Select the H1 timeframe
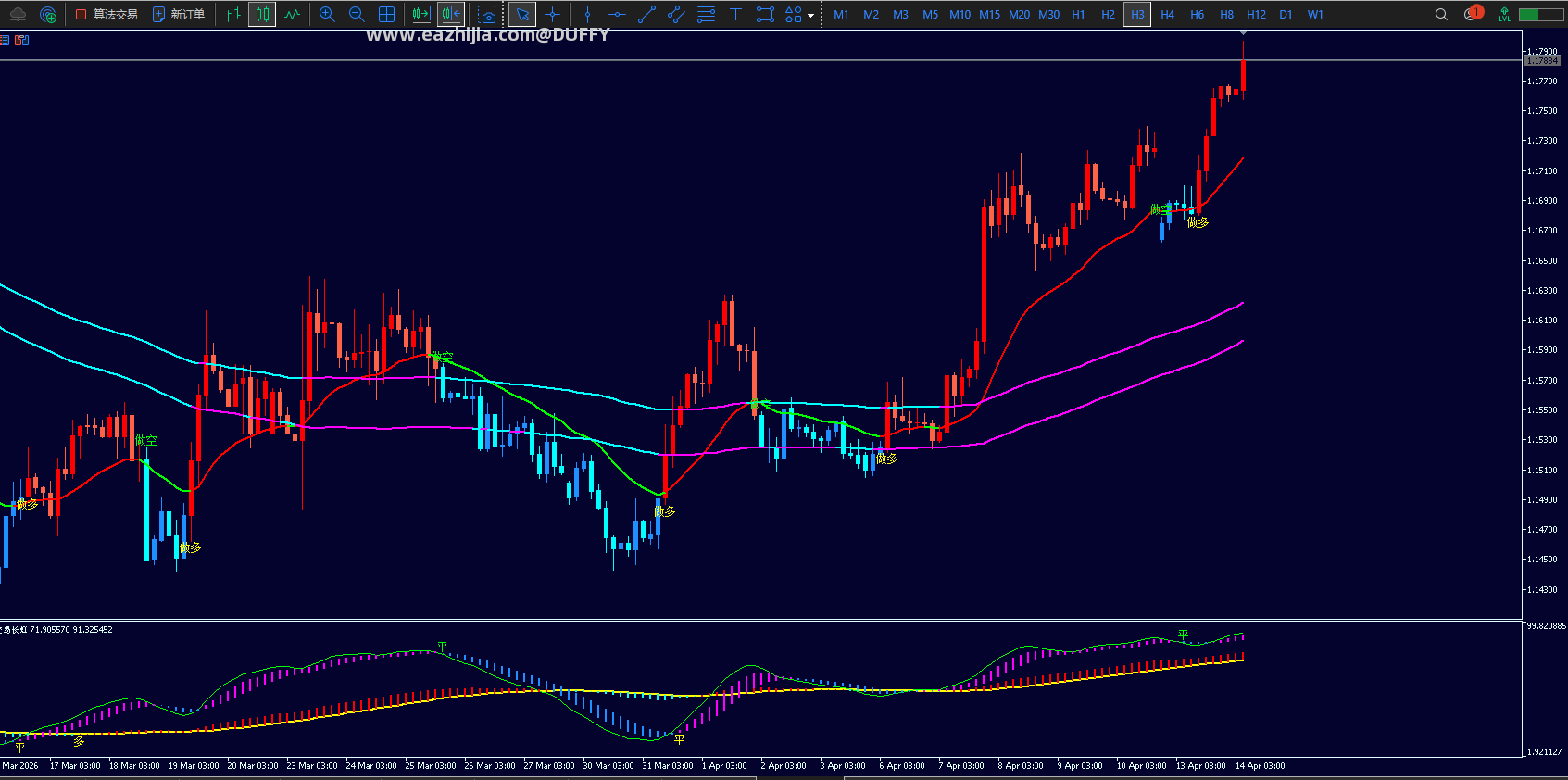The height and width of the screenshot is (780, 1568). (1078, 14)
